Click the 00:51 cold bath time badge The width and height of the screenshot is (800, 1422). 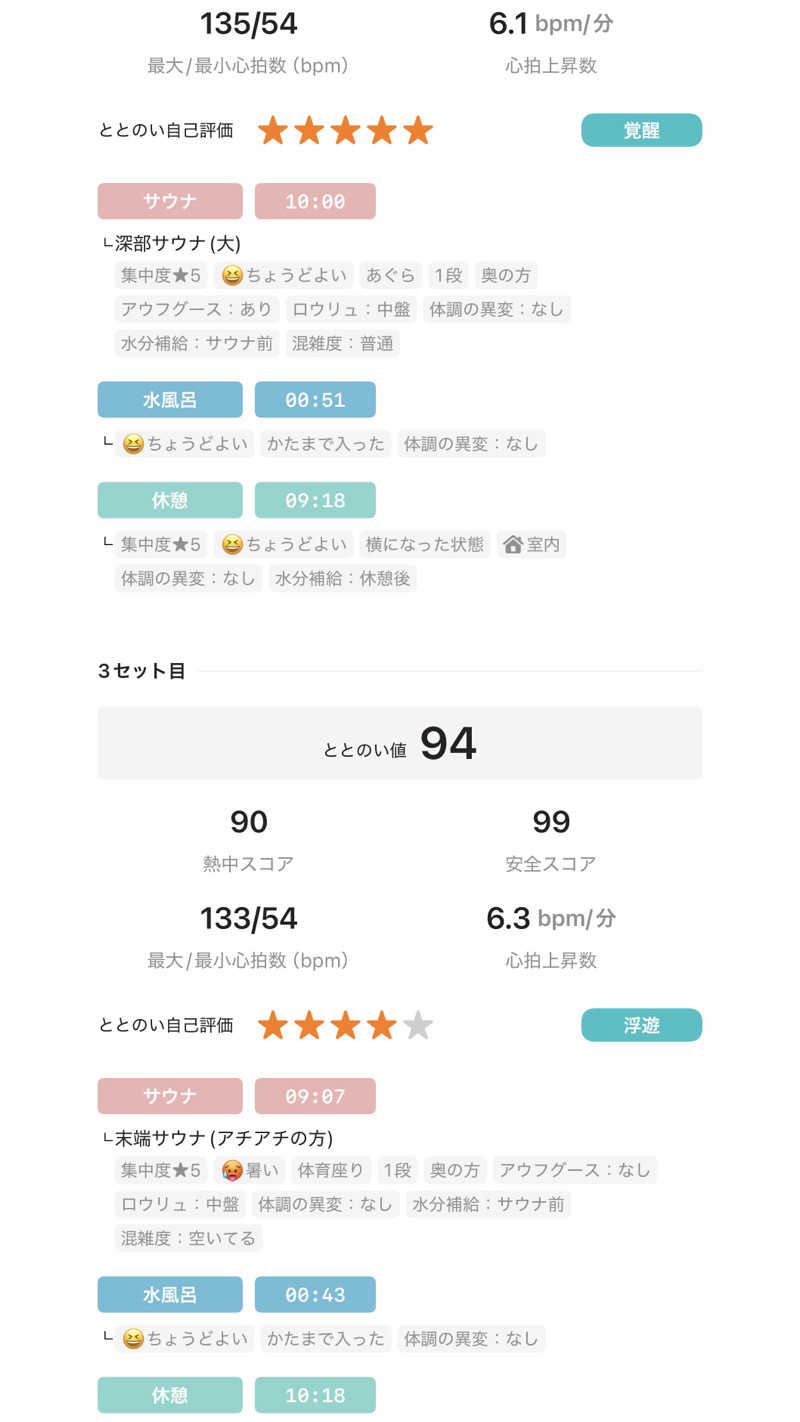(x=315, y=400)
